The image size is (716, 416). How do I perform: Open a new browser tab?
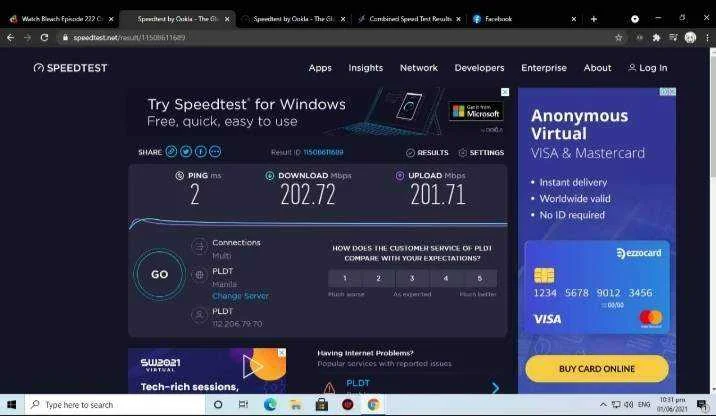click(x=594, y=19)
